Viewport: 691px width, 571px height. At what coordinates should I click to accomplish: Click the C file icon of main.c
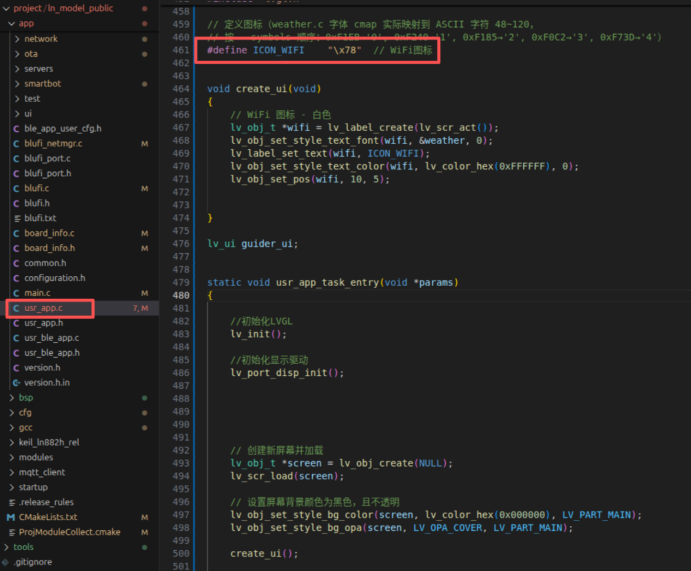[16, 293]
